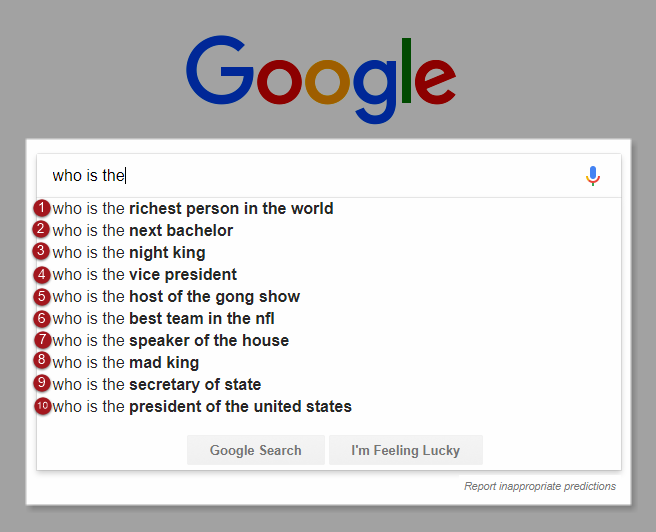Click numbered badge 10 beside president suggestion
Viewport: 656px width, 532px height.
click(42, 406)
